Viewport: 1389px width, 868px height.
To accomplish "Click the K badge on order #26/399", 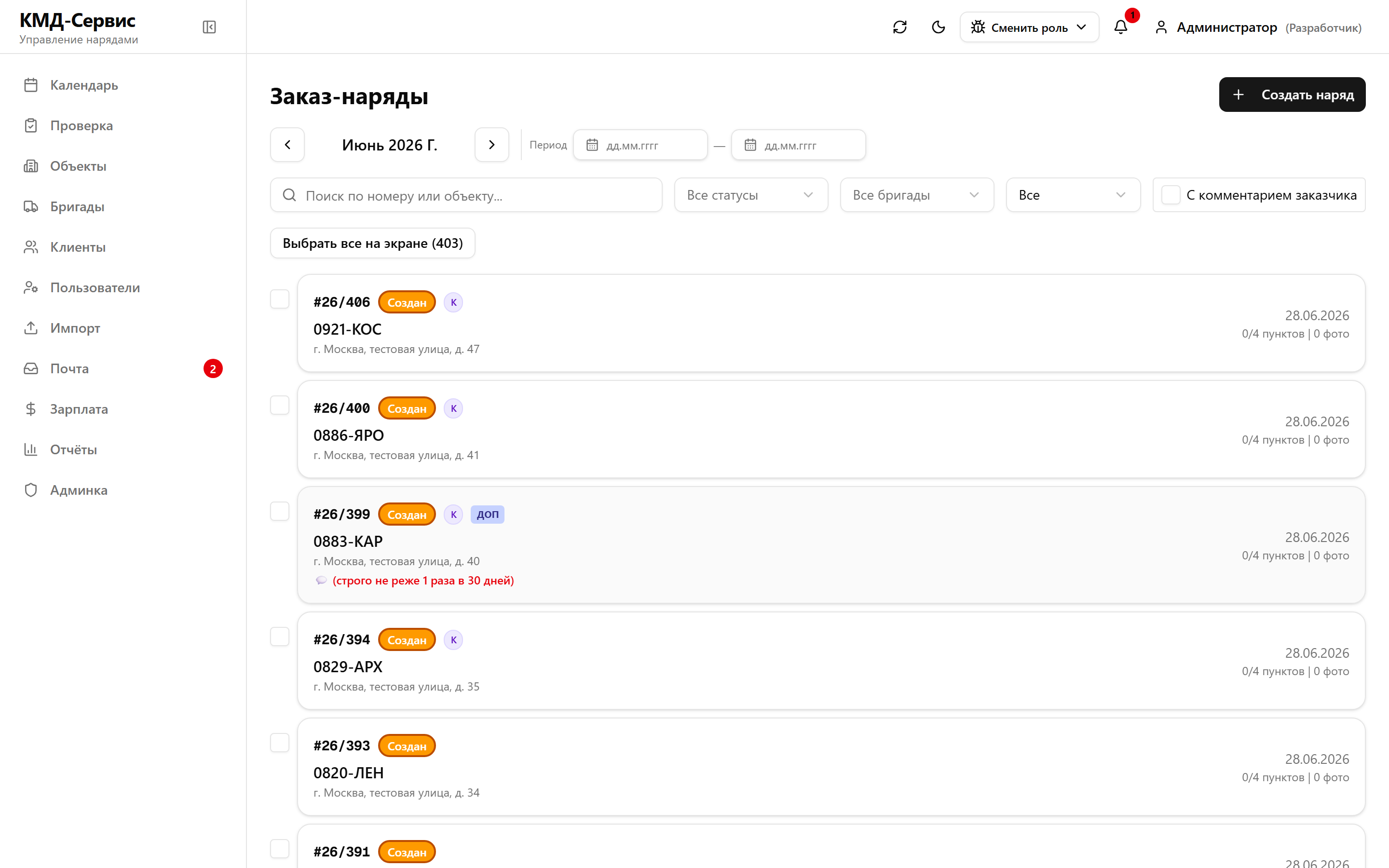I will (x=453, y=515).
